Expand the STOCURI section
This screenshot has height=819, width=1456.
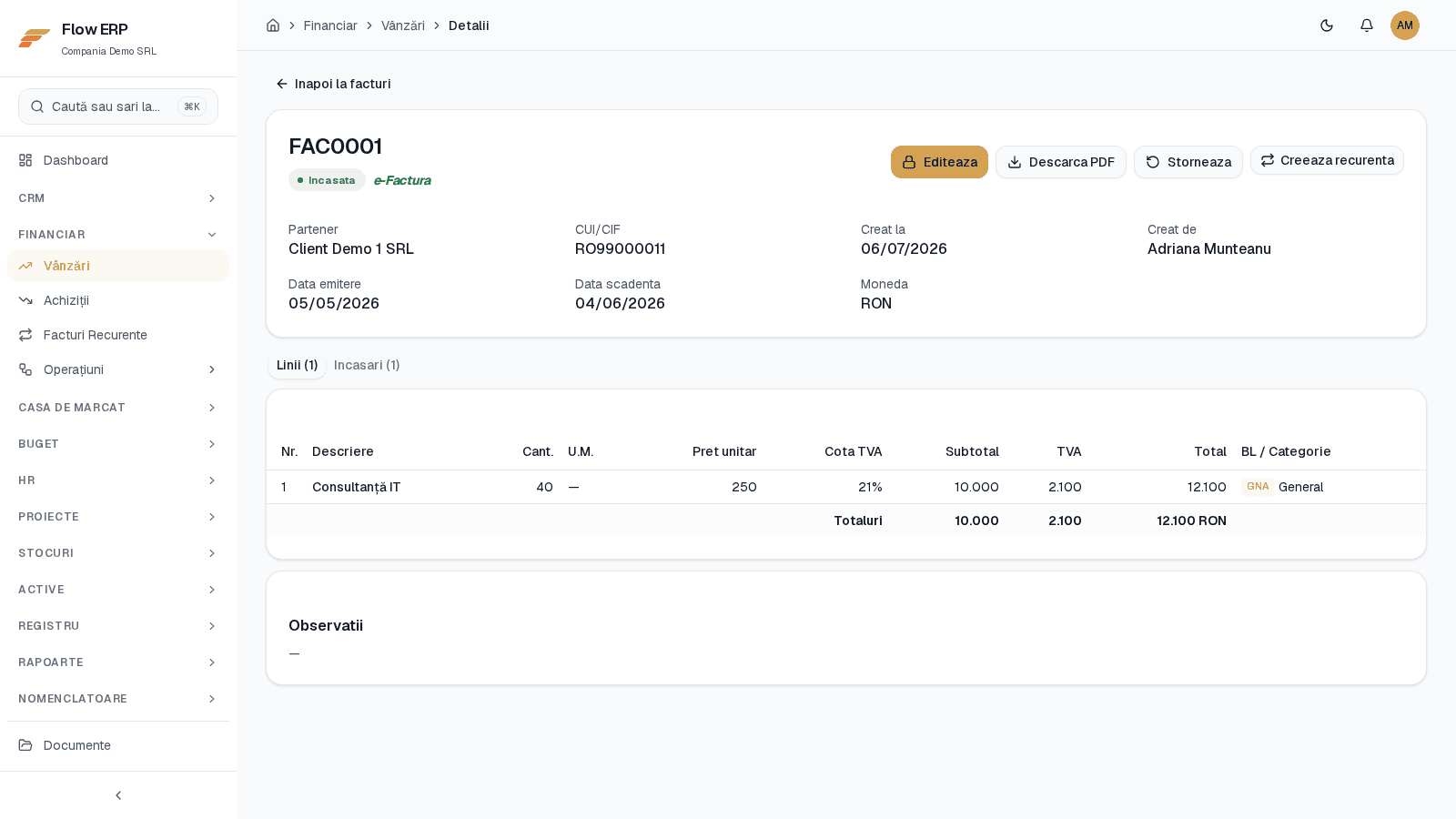point(118,553)
